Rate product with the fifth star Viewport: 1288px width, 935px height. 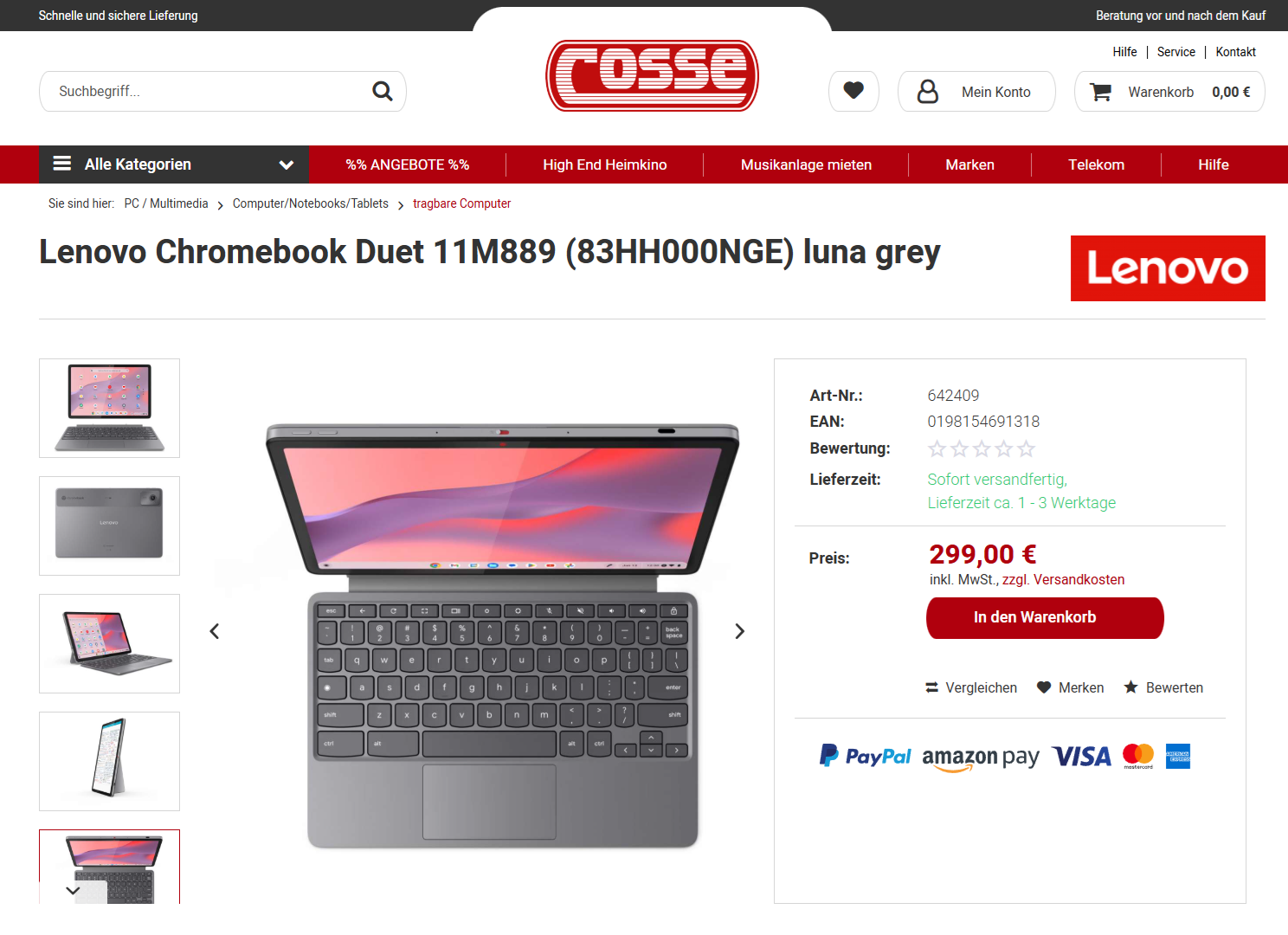(x=1027, y=448)
